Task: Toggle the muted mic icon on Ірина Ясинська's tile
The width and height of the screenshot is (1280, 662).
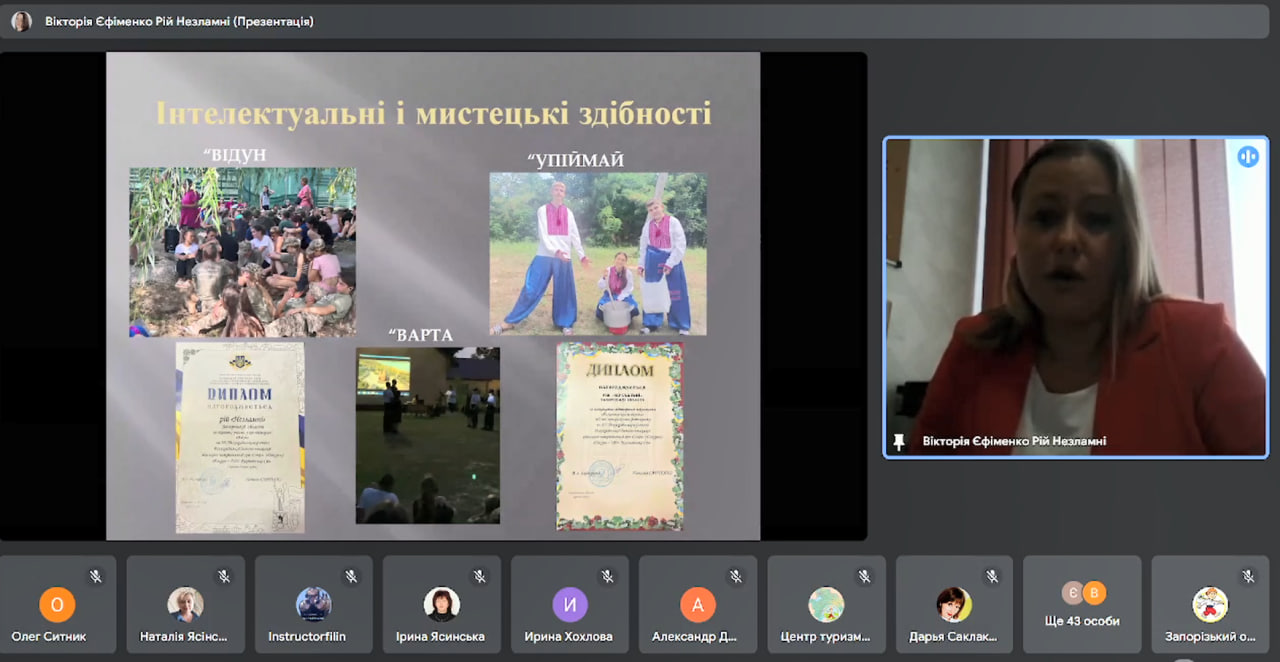Action: (x=479, y=577)
